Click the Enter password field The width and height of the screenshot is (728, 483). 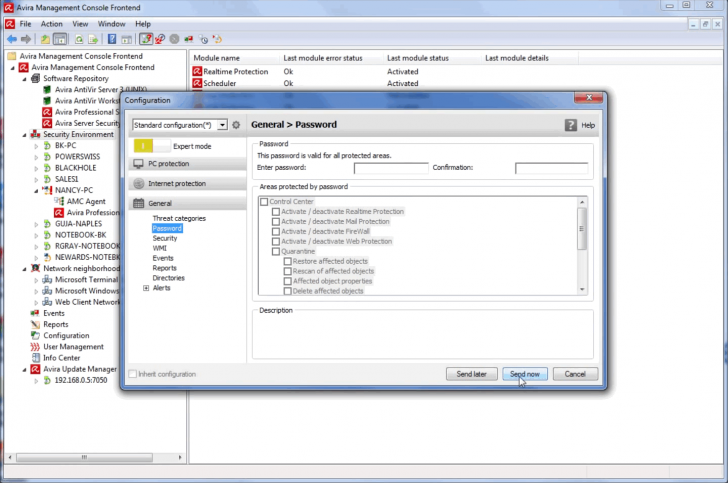(391, 168)
